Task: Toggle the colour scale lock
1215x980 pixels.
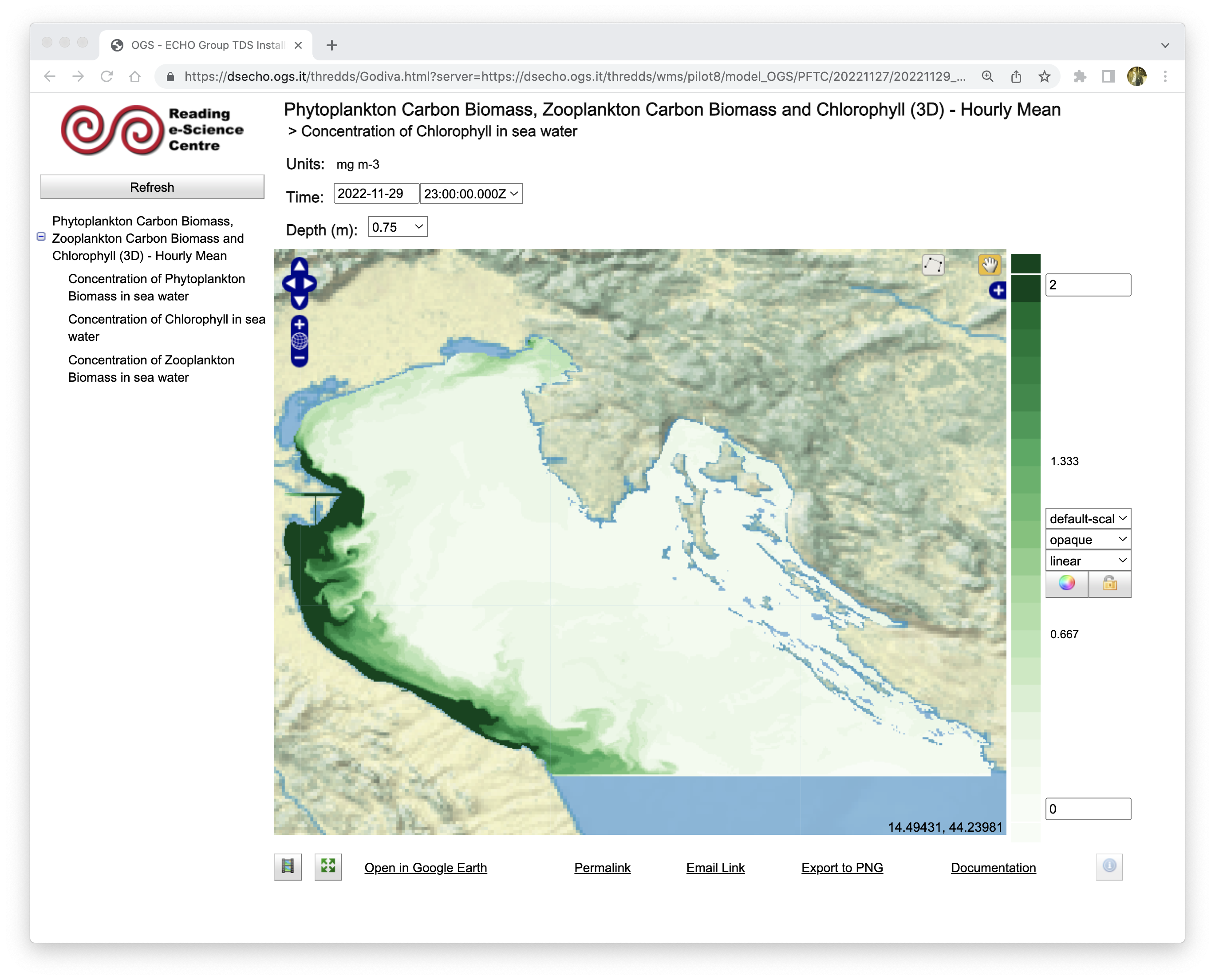Action: coord(1109,583)
